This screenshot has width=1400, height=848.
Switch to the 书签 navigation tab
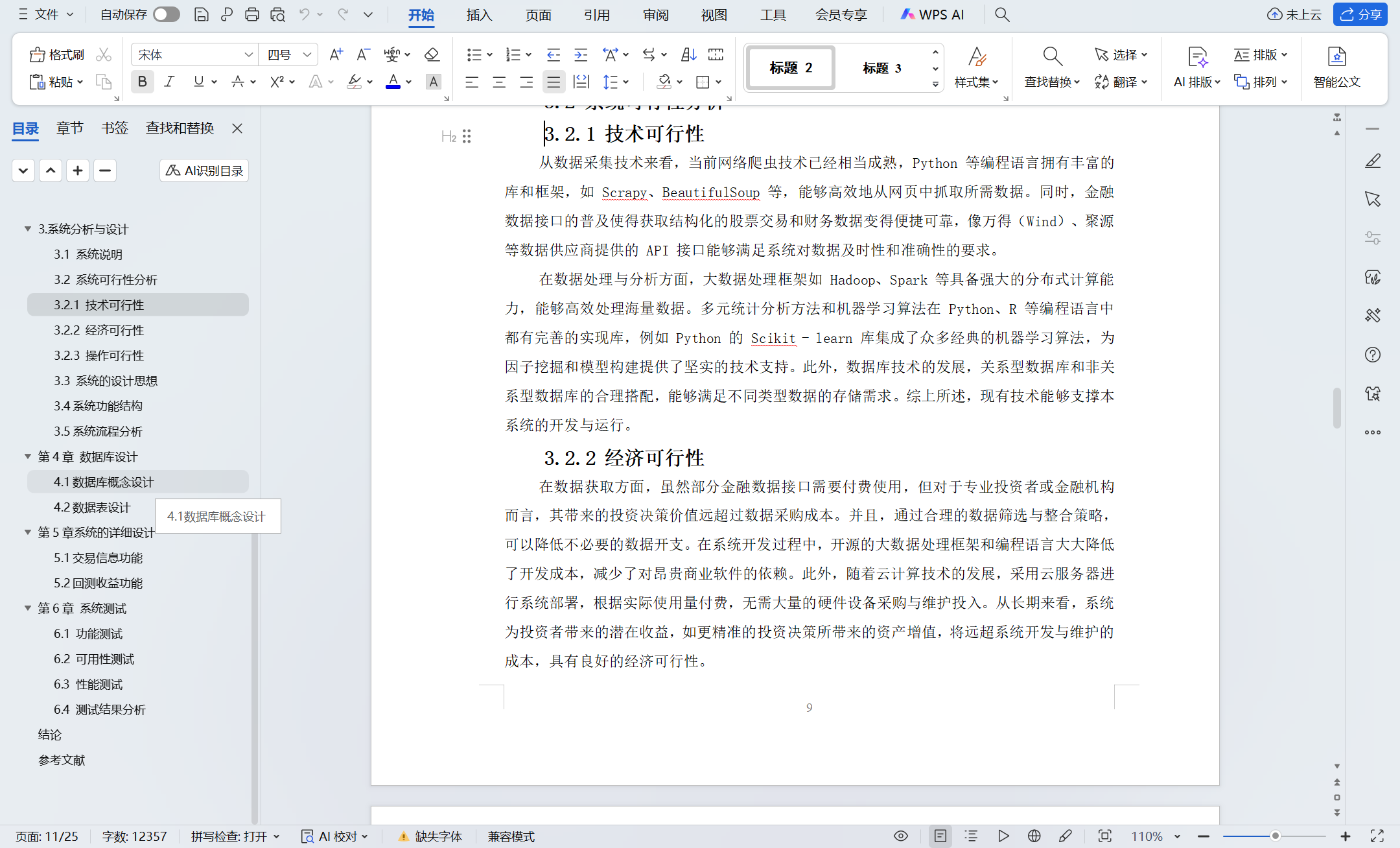pos(115,128)
